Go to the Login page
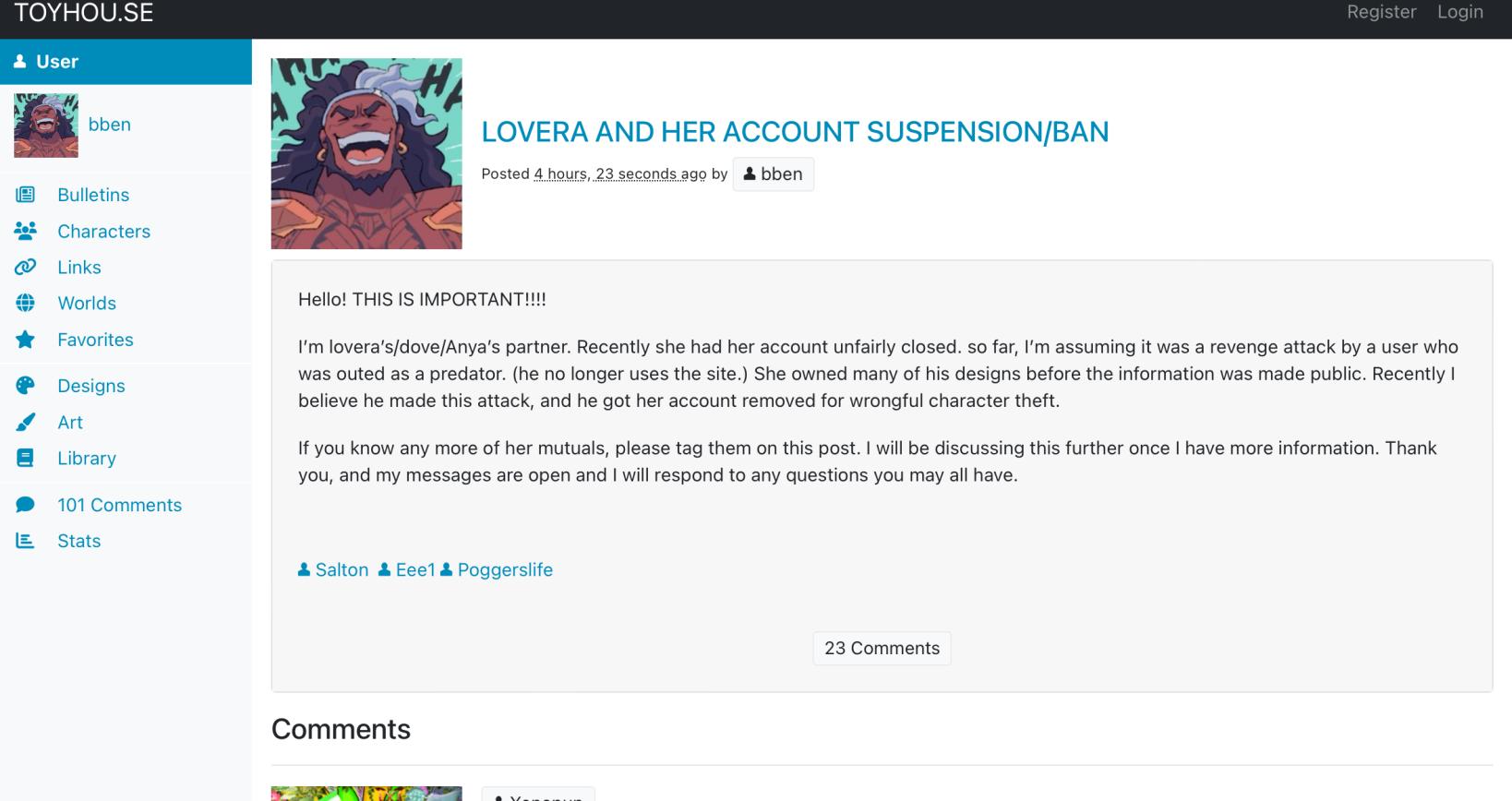The width and height of the screenshot is (1512, 801). 1460,12
